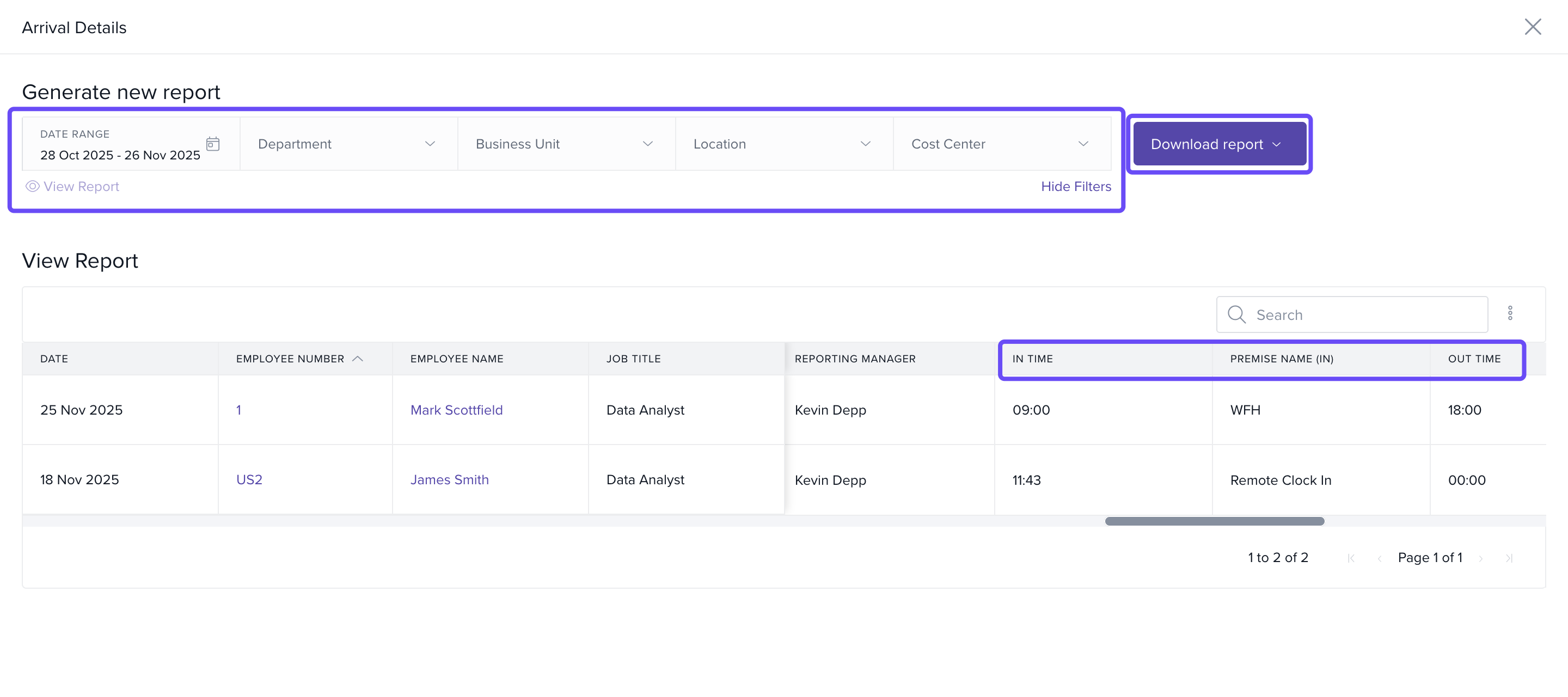Go to the first page arrow
Viewport: 1568px width, 697px height.
click(x=1351, y=558)
